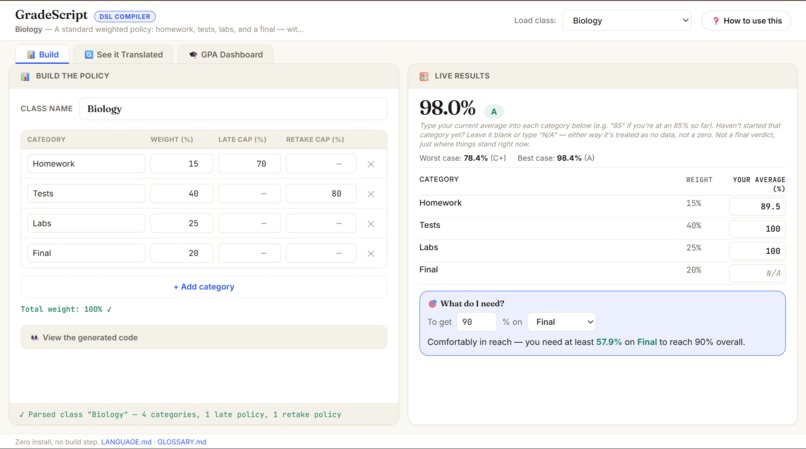Open the Final category selector in What do I need
Image resolution: width=806 pixels, height=449 pixels.
point(562,322)
